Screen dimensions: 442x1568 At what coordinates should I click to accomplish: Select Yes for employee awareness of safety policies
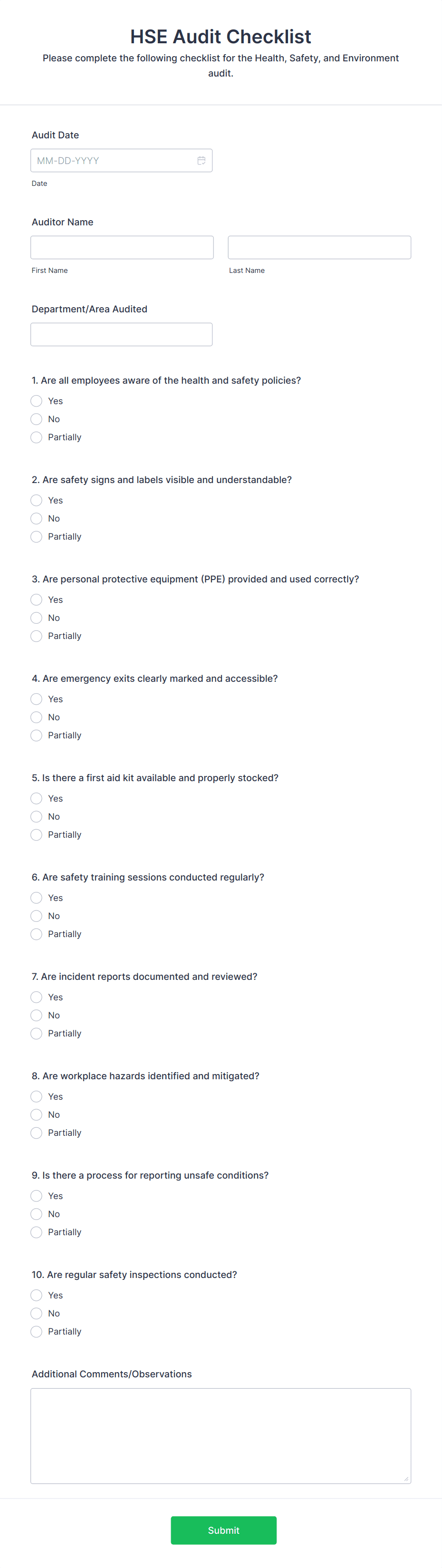pos(36,400)
